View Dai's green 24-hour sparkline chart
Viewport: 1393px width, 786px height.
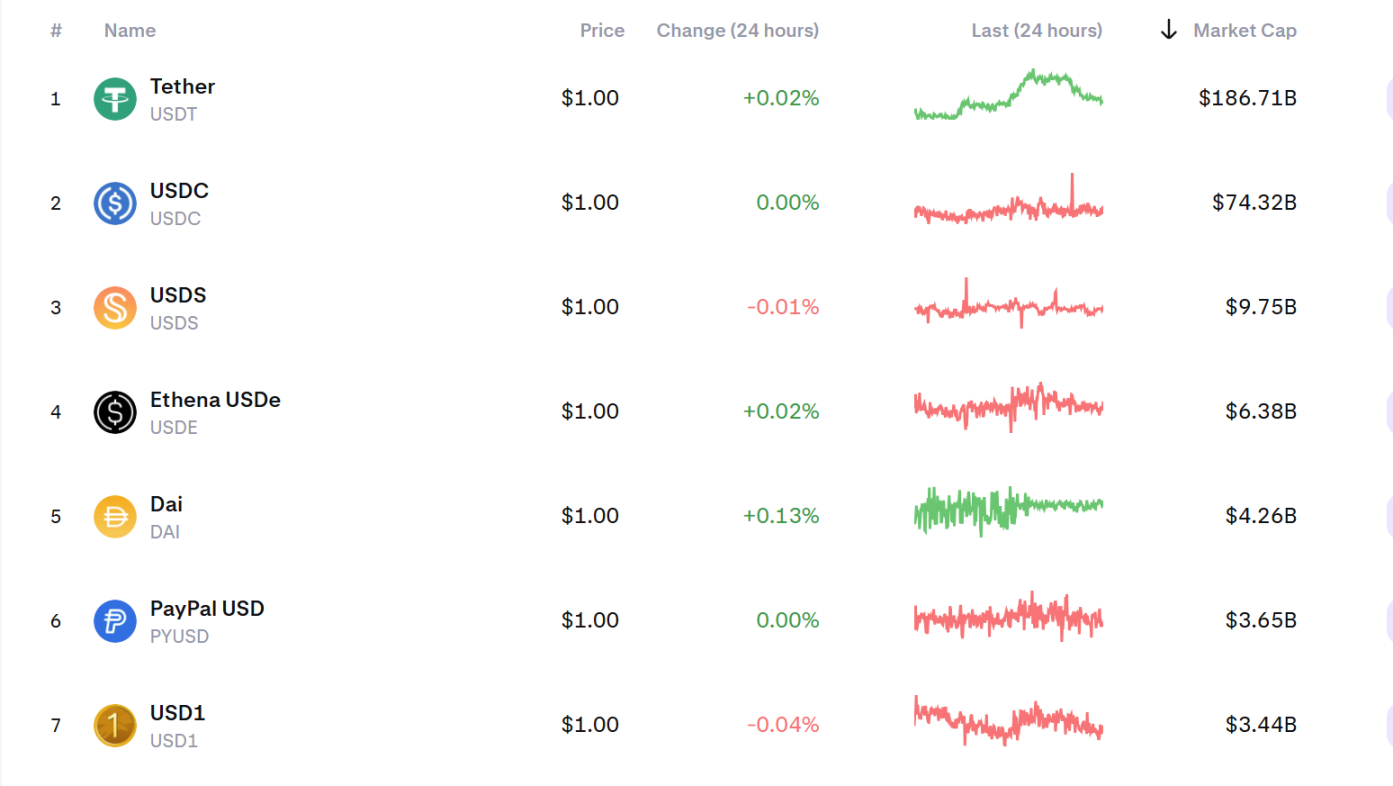coord(1008,509)
